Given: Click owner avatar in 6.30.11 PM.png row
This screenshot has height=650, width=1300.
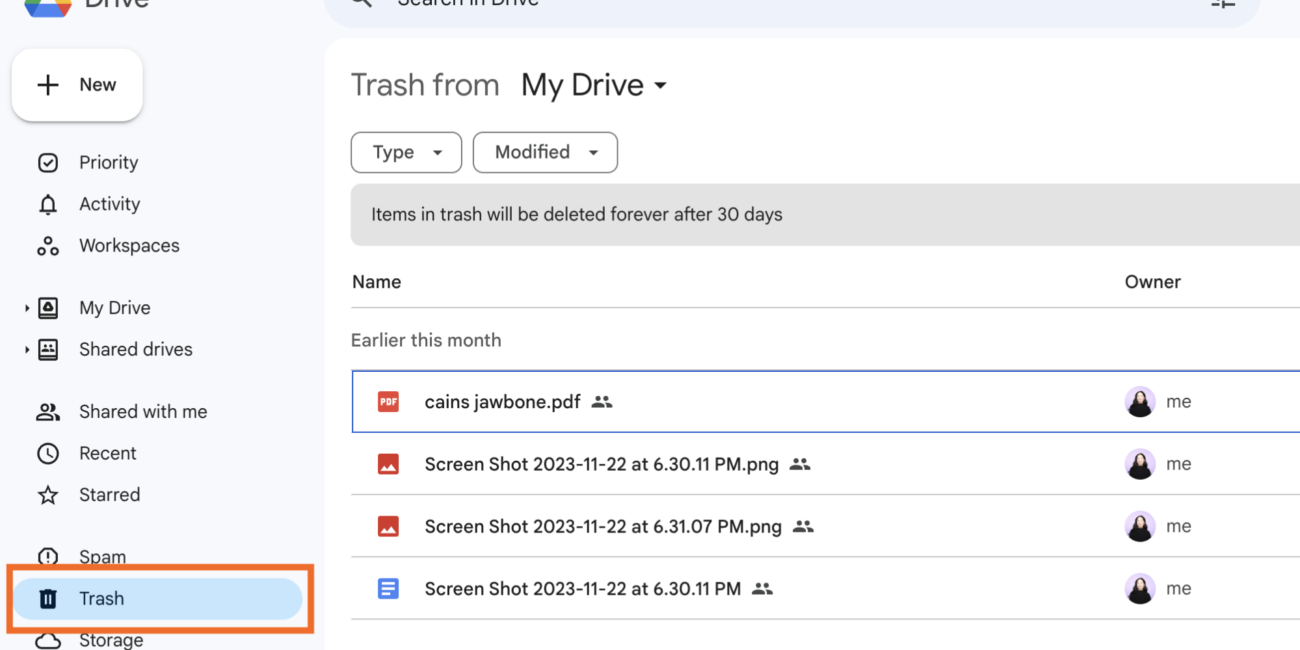Looking at the screenshot, I should click(1140, 464).
